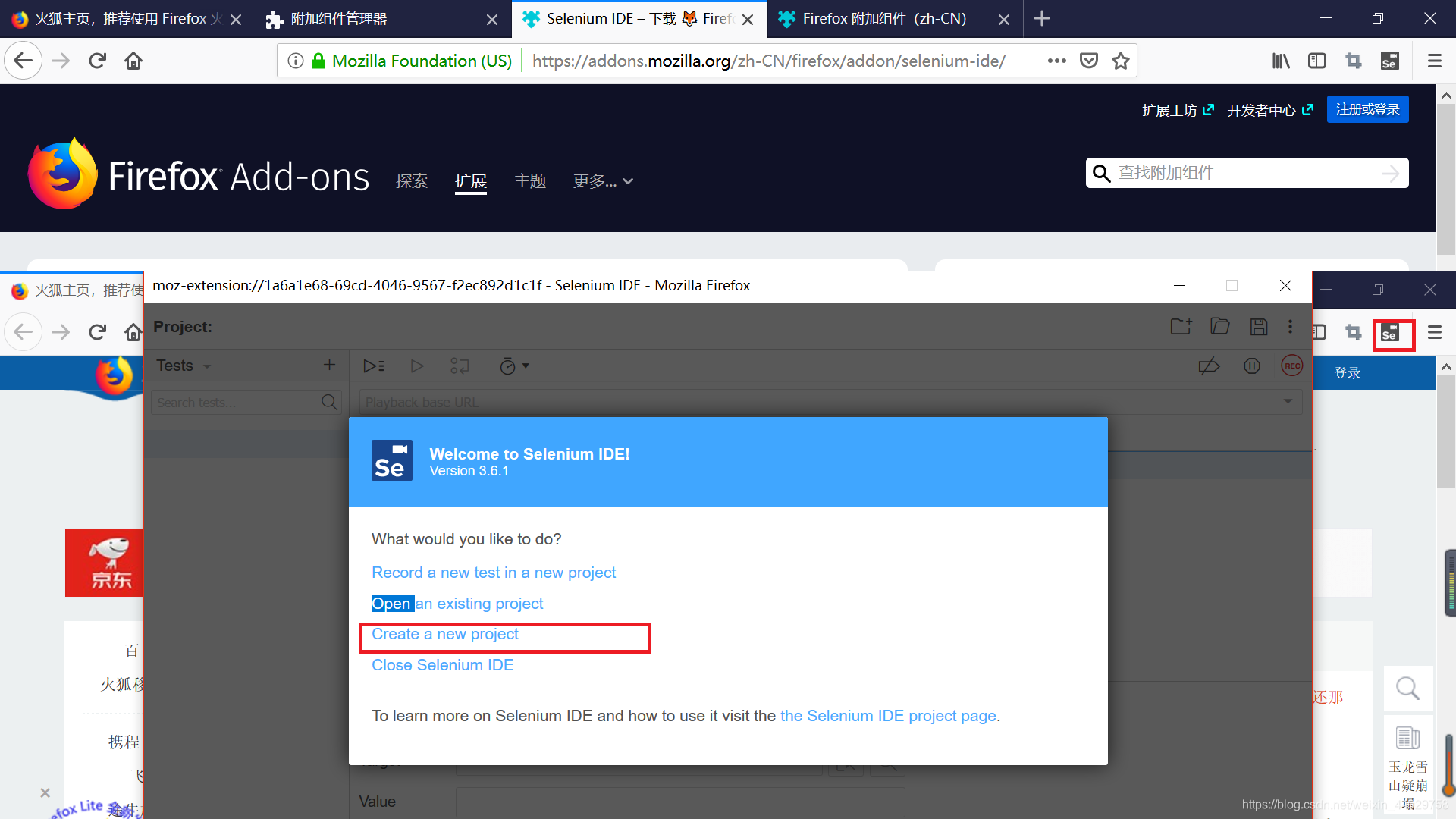Open page actions three-dot menu in address bar
Screen dimensions: 1456x819
pyautogui.click(x=1056, y=61)
